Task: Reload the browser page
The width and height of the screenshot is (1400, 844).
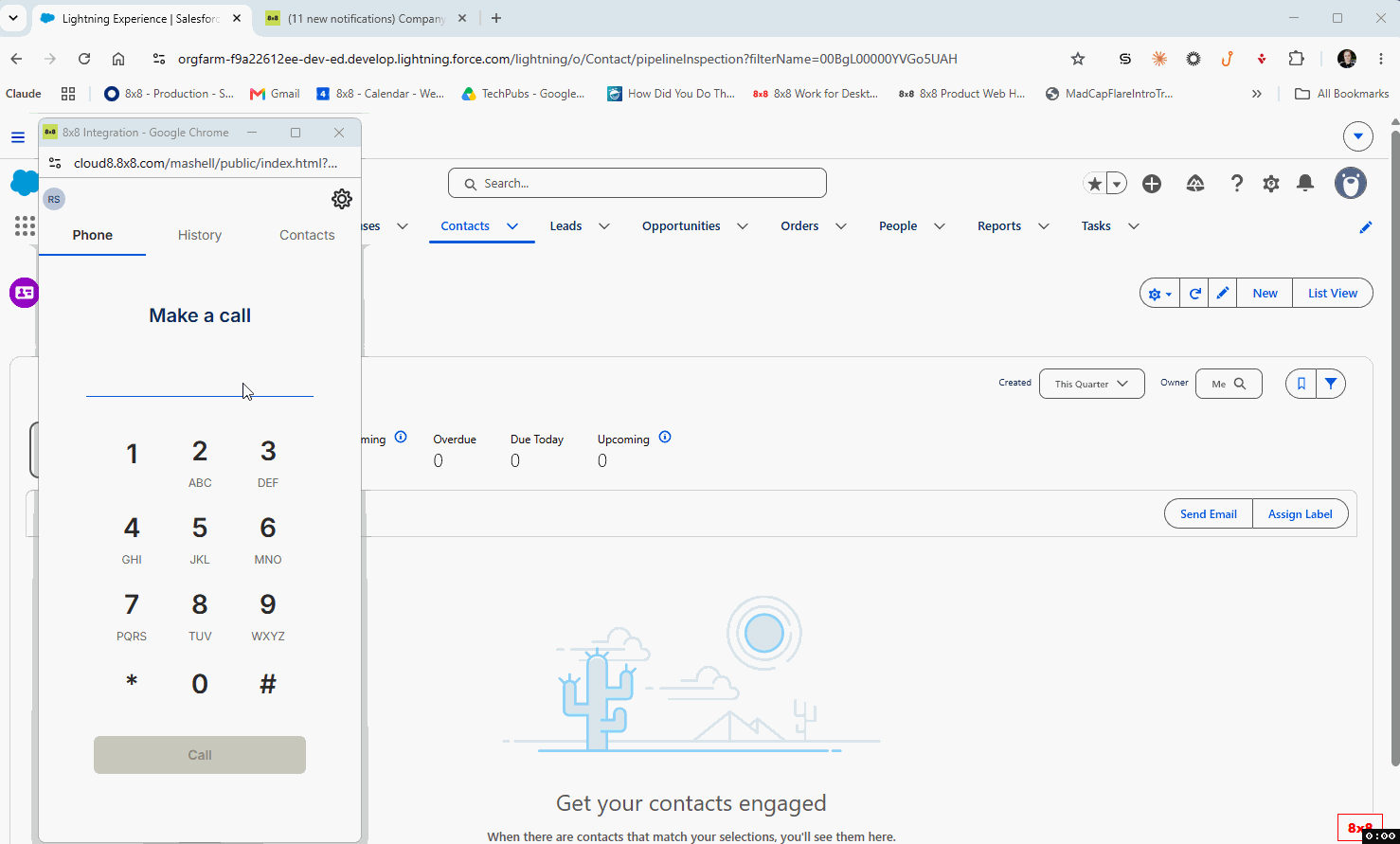Action: pos(84,59)
